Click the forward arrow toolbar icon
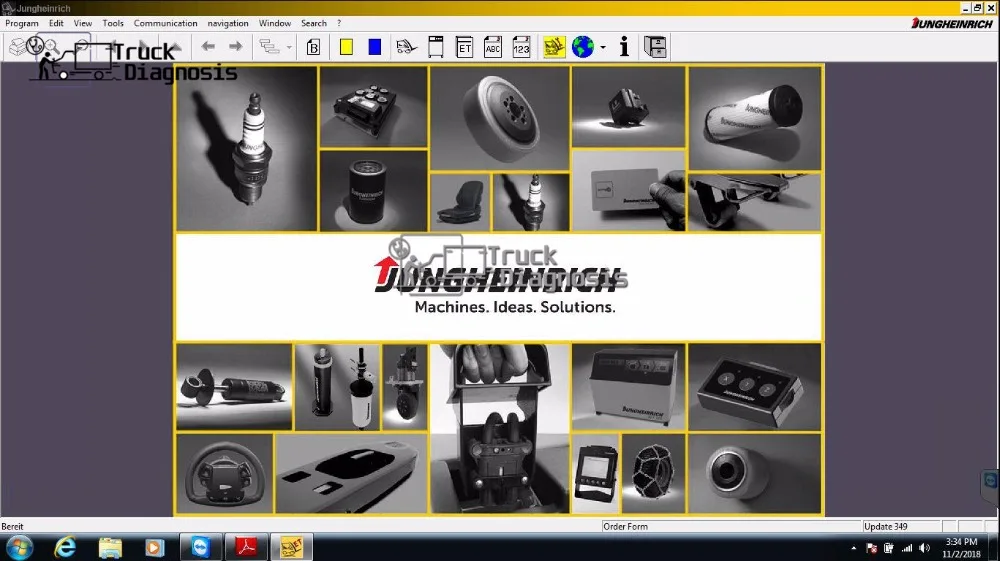Viewport: 1000px width, 561px height. (x=236, y=47)
